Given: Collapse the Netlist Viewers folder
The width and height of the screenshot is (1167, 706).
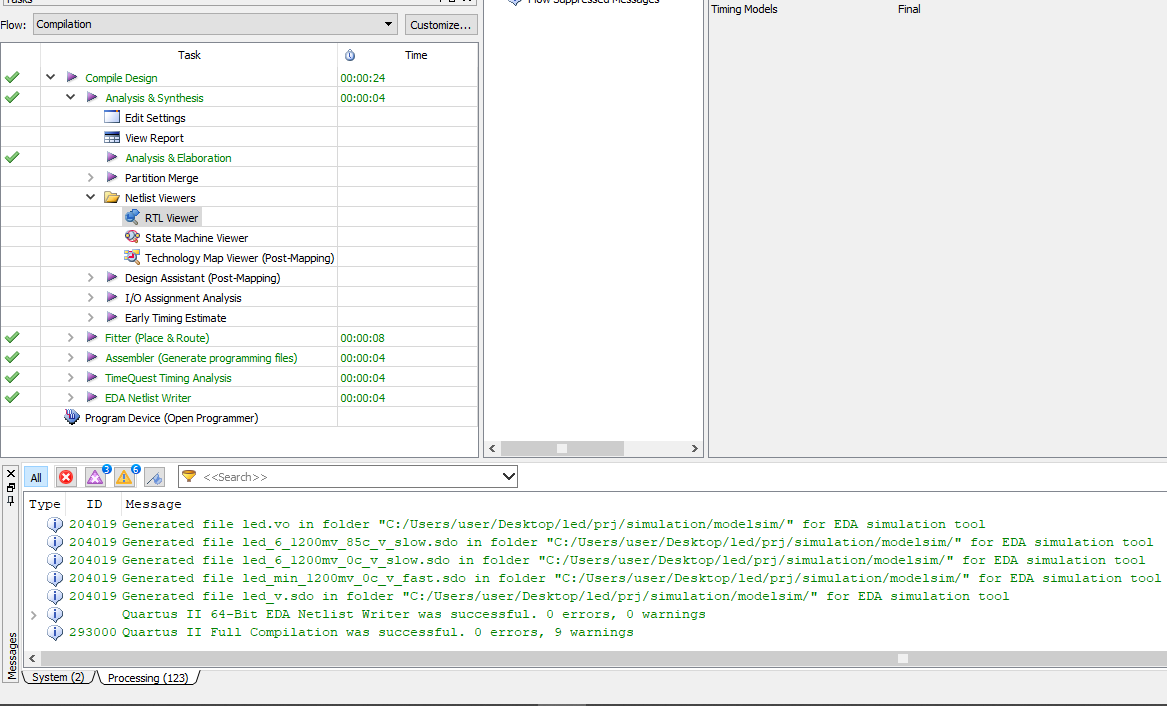Looking at the screenshot, I should pyautogui.click(x=91, y=197).
